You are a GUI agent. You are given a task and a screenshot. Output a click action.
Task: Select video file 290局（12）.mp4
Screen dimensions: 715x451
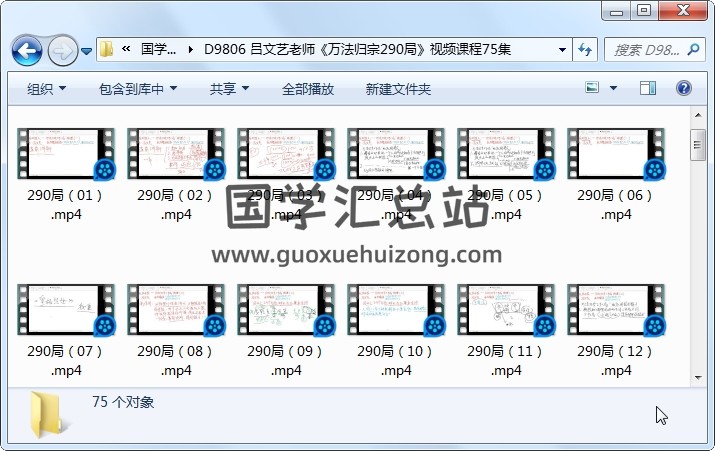(x=616, y=331)
